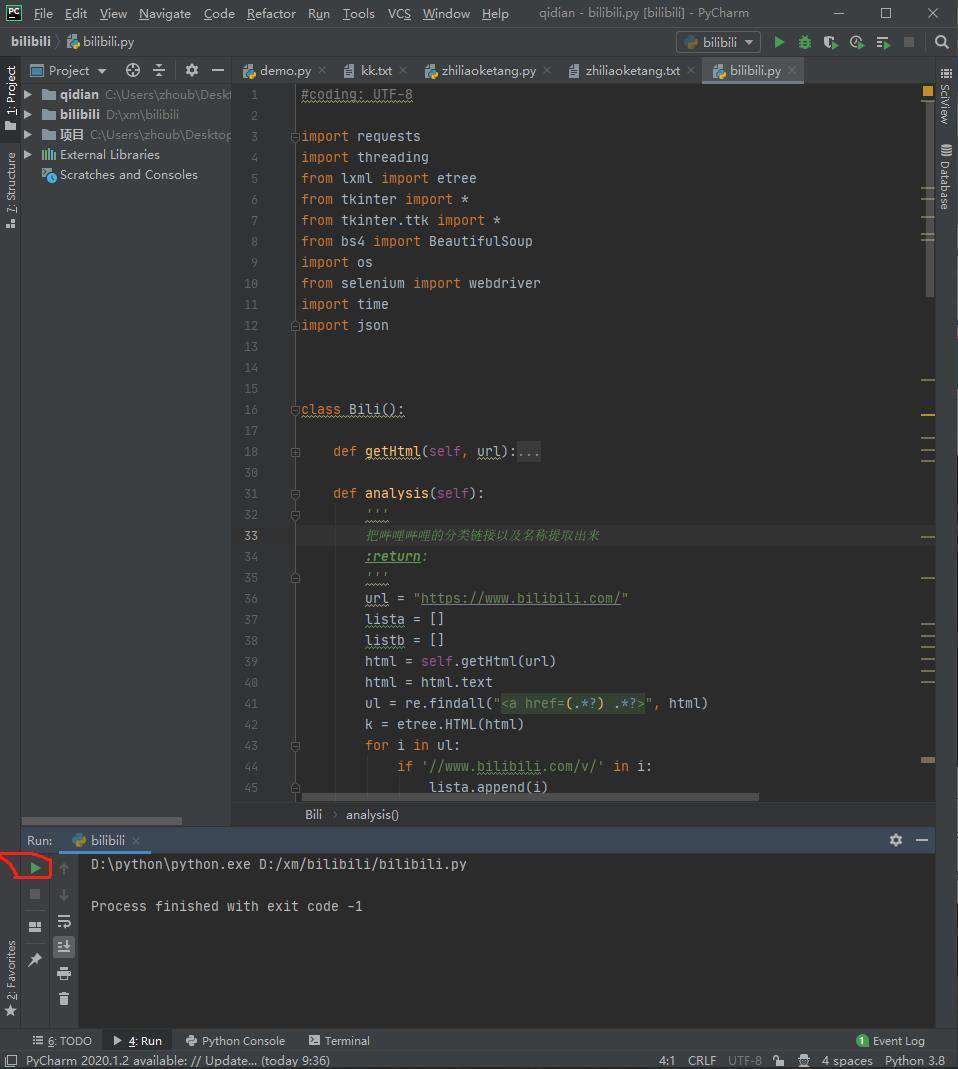Screen dimensions: 958x1069
Task: Collapse the analysis method fold
Action: tap(295, 494)
